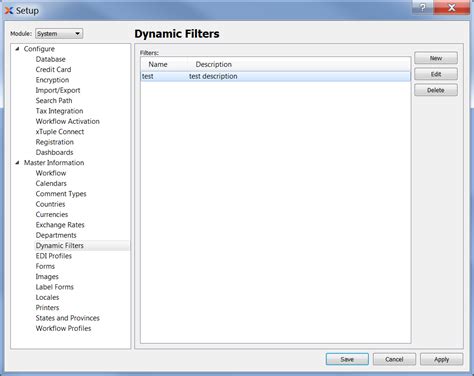Screen dimensions: 474x376
Task: Open Countries master information
Action: pos(50,204)
